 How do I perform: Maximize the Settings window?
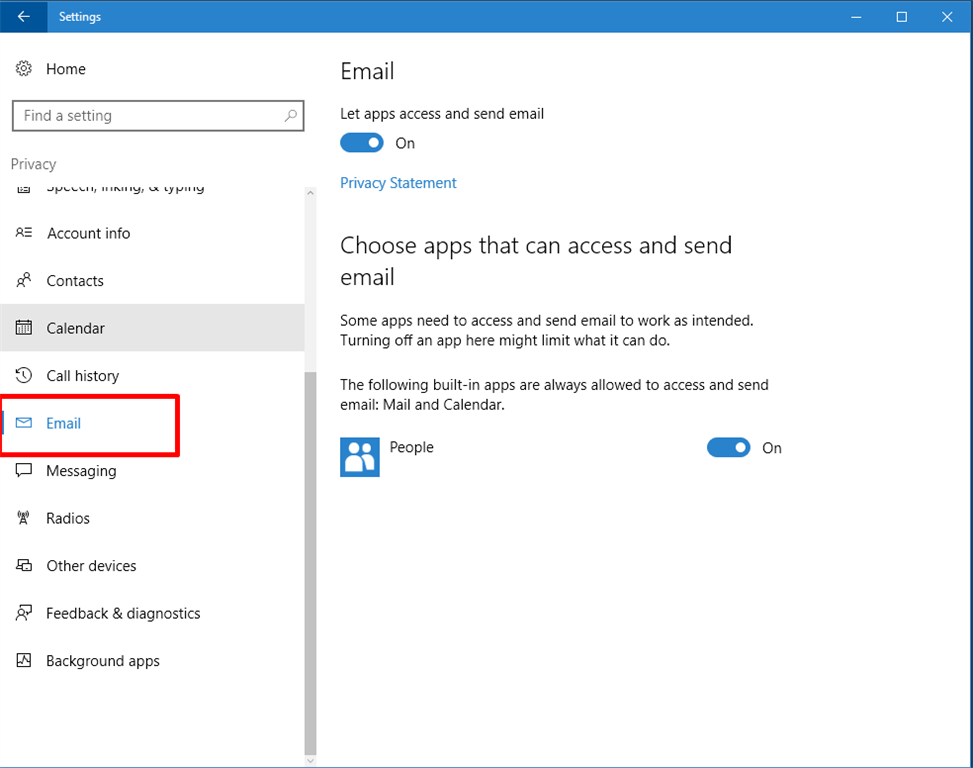[901, 16]
